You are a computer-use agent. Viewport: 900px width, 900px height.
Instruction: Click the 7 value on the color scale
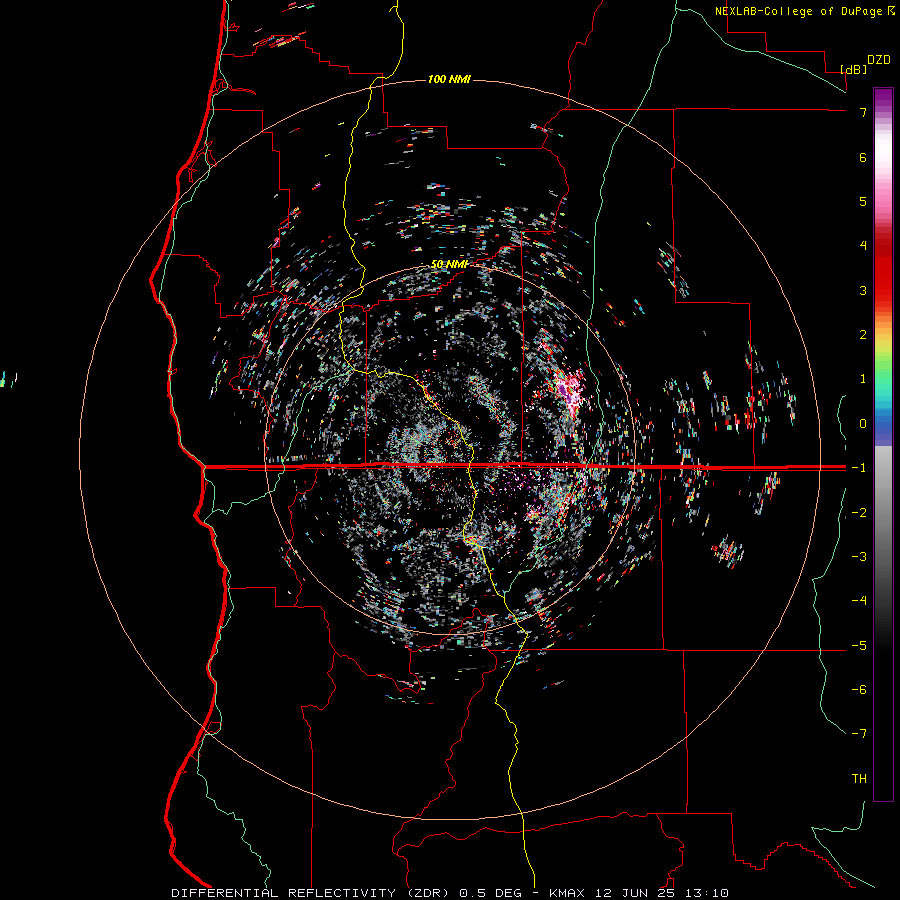[863, 112]
